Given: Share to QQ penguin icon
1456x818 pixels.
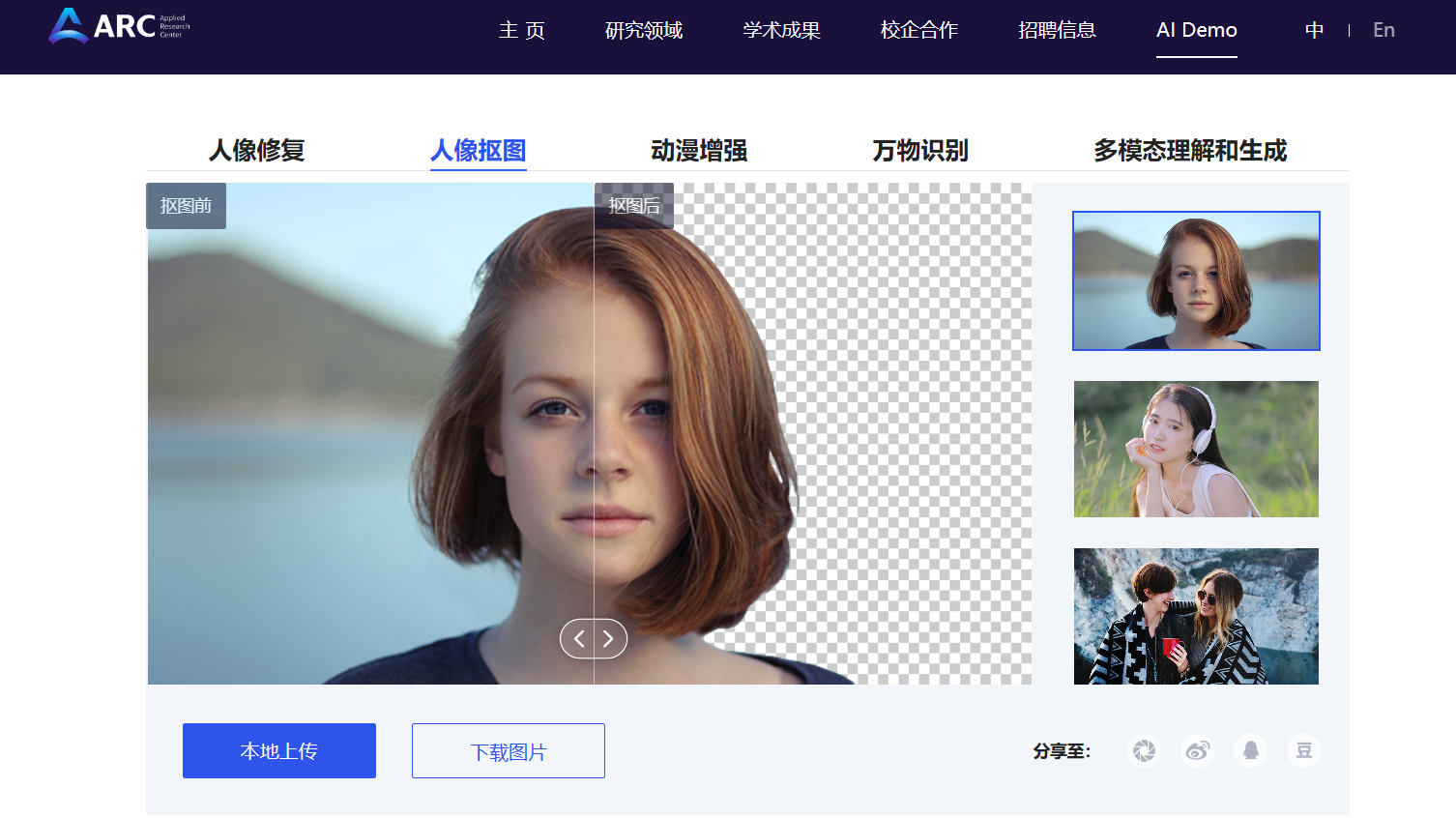Looking at the screenshot, I should pos(1250,750).
